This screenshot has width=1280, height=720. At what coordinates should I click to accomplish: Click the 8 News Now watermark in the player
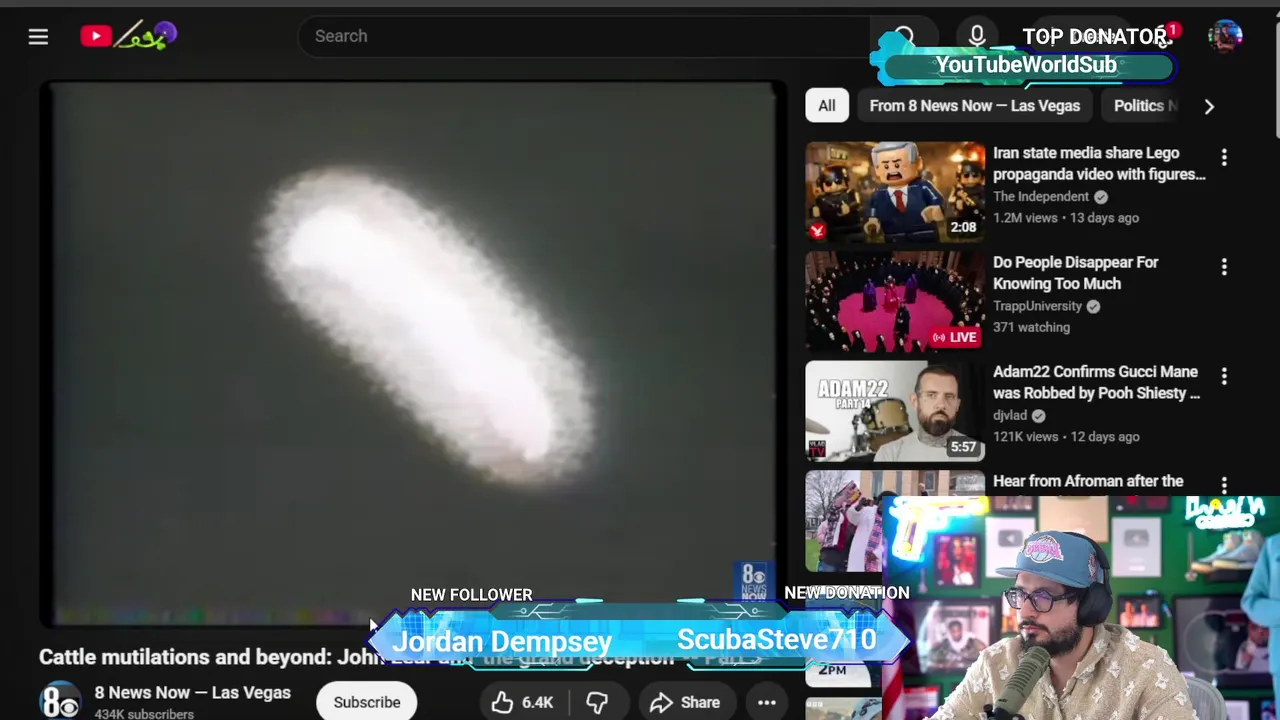click(x=754, y=580)
